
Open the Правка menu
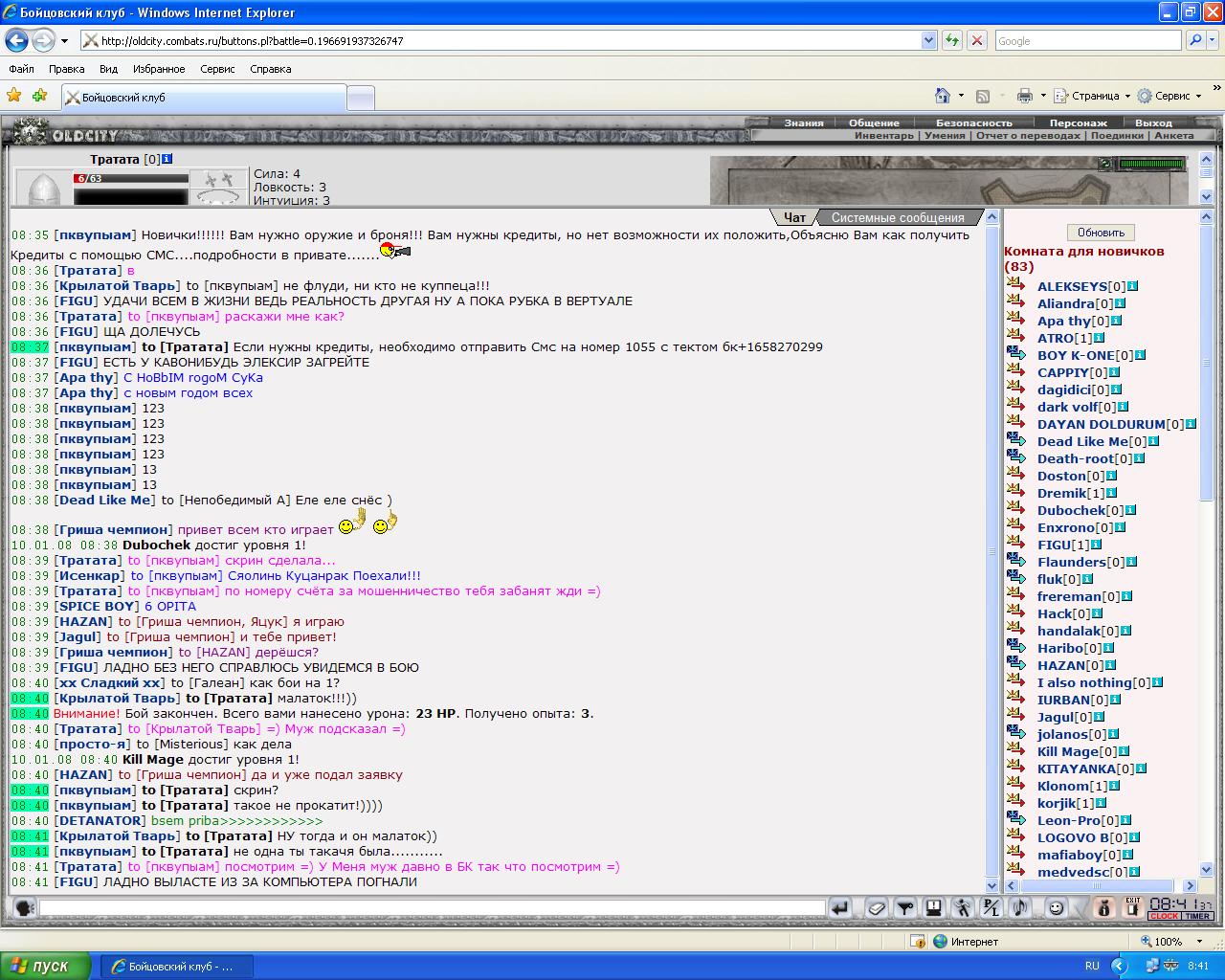(x=67, y=69)
